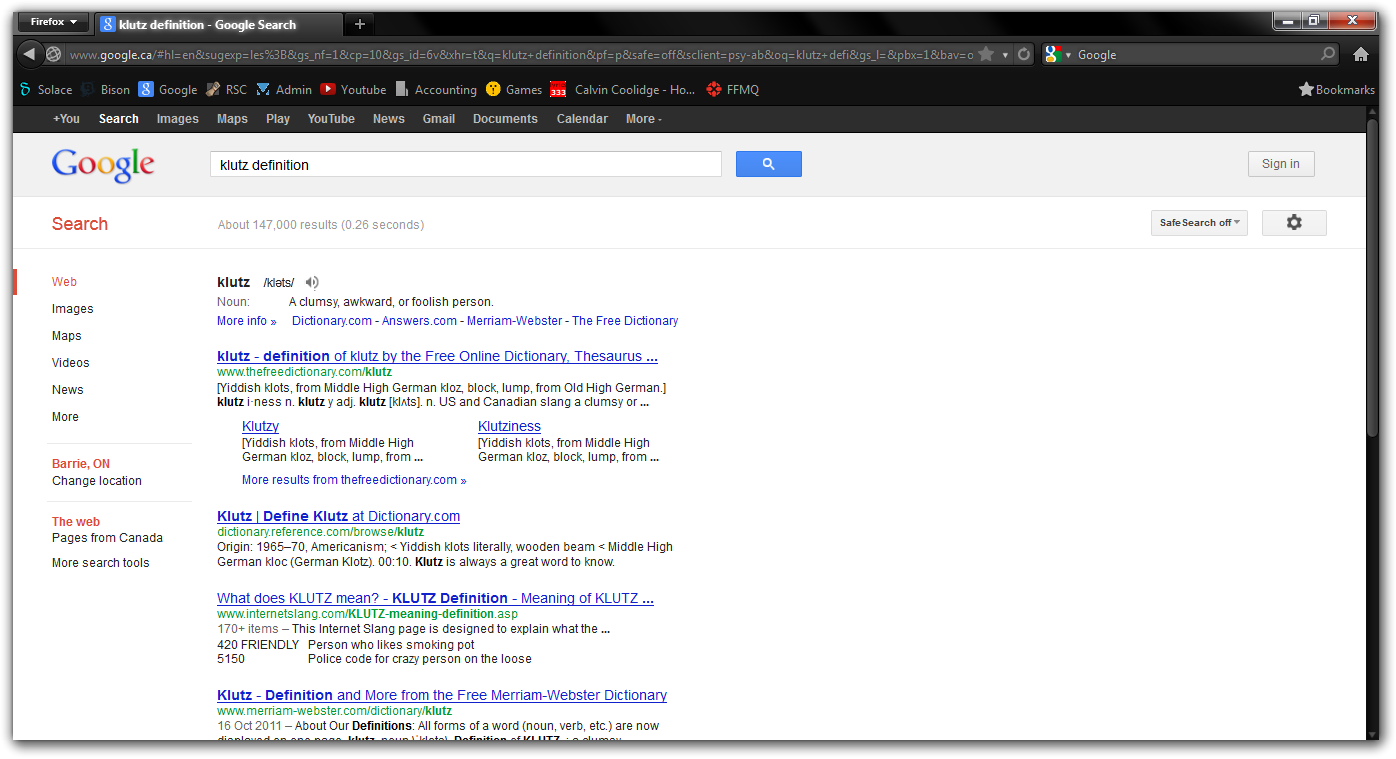Open the browser home page icon
This screenshot has height=759, width=1396.
tap(1361, 55)
